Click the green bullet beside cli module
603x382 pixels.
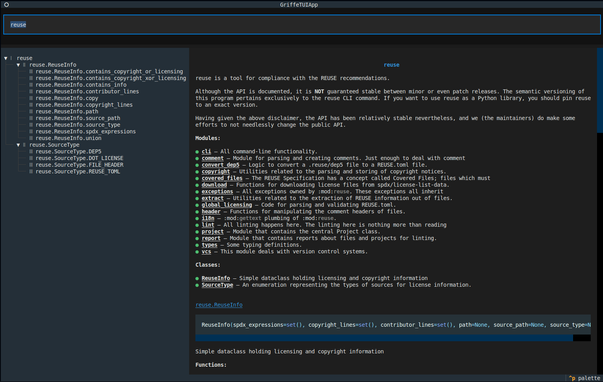pos(197,152)
